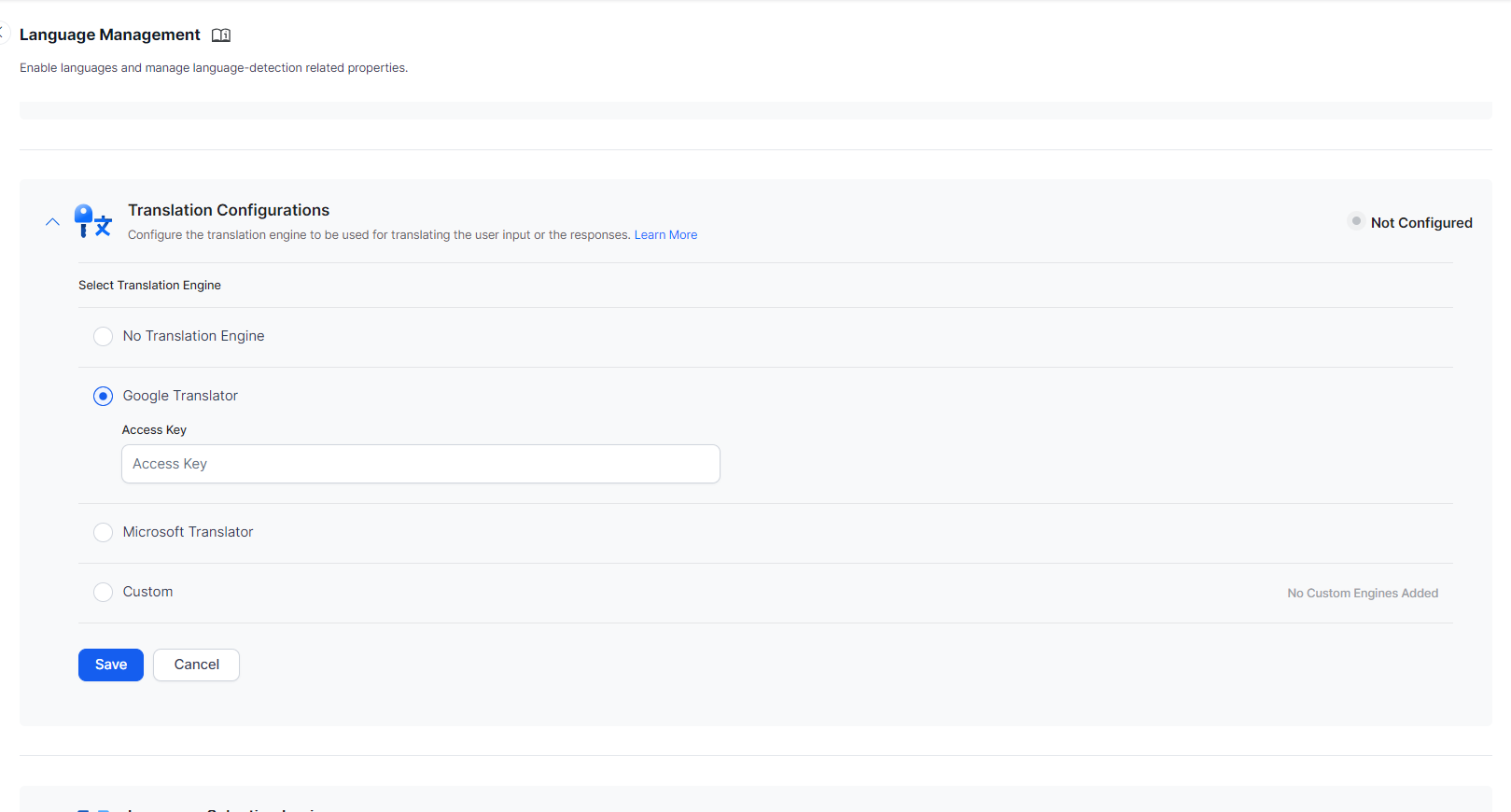Viewport: 1511px width, 812px height.
Task: Click the translation key icon
Action: tap(92, 221)
